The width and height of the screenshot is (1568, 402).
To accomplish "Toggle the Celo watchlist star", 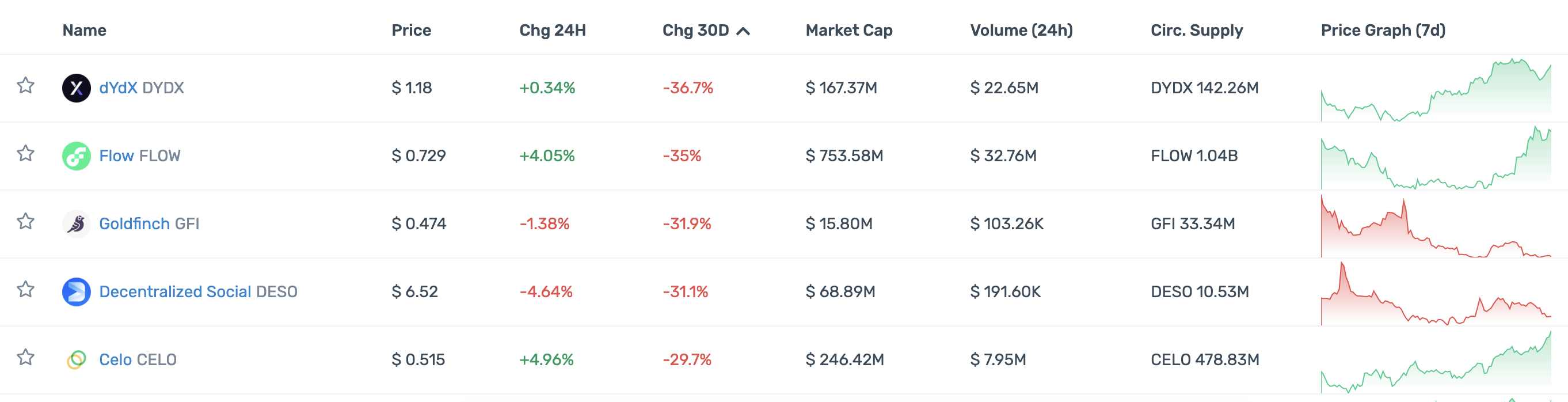I will click(25, 357).
